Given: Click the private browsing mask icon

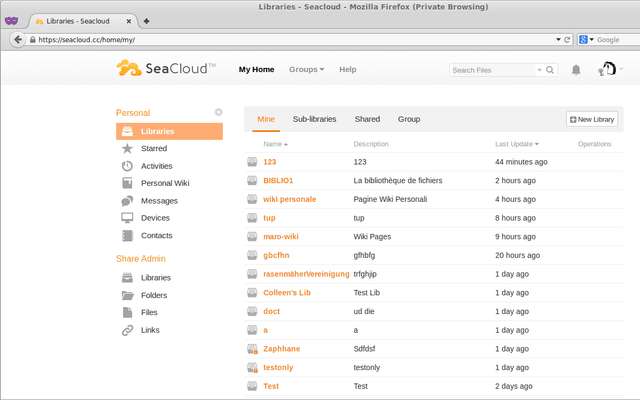Looking at the screenshot, I should 11,20.
